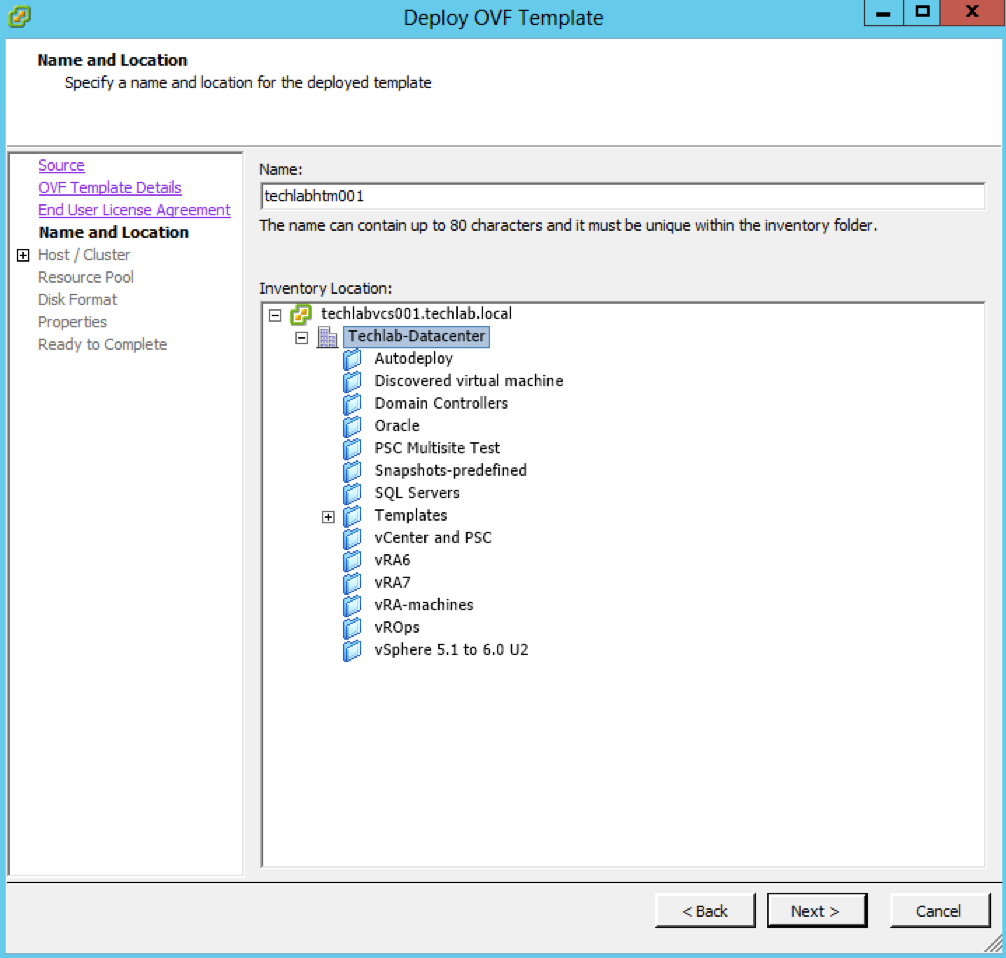
Task: Select the Templates folder label
Action: (x=411, y=515)
